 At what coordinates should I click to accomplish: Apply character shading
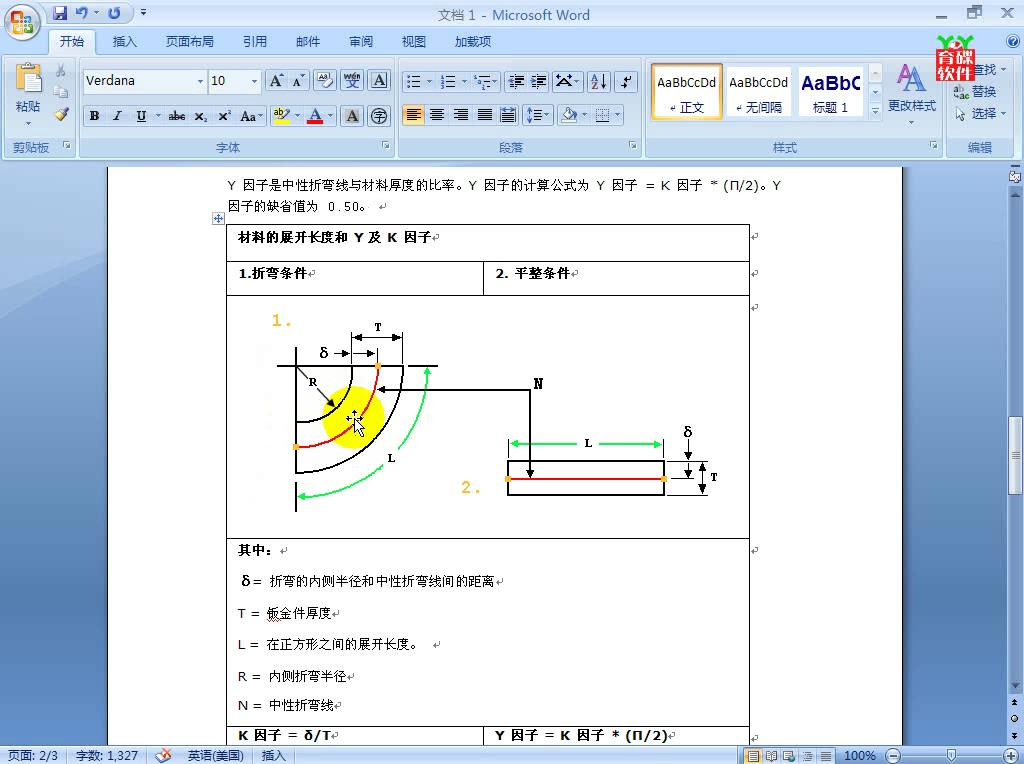click(352, 116)
